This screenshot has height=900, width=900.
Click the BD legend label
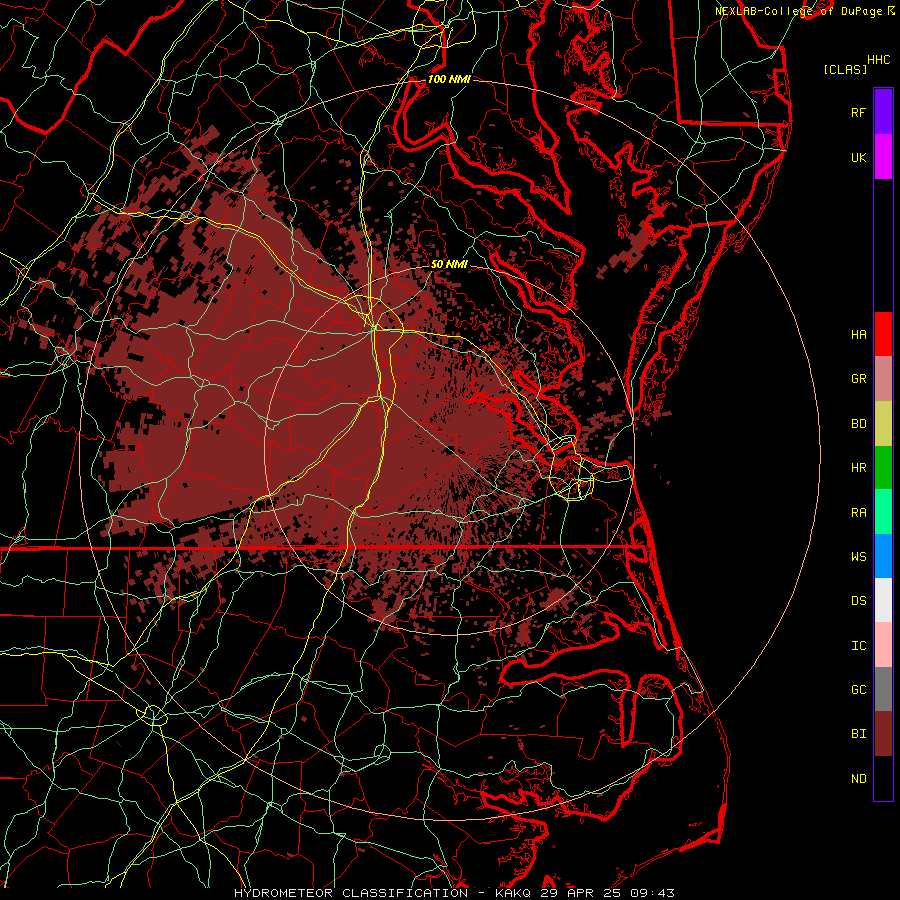(x=858, y=424)
